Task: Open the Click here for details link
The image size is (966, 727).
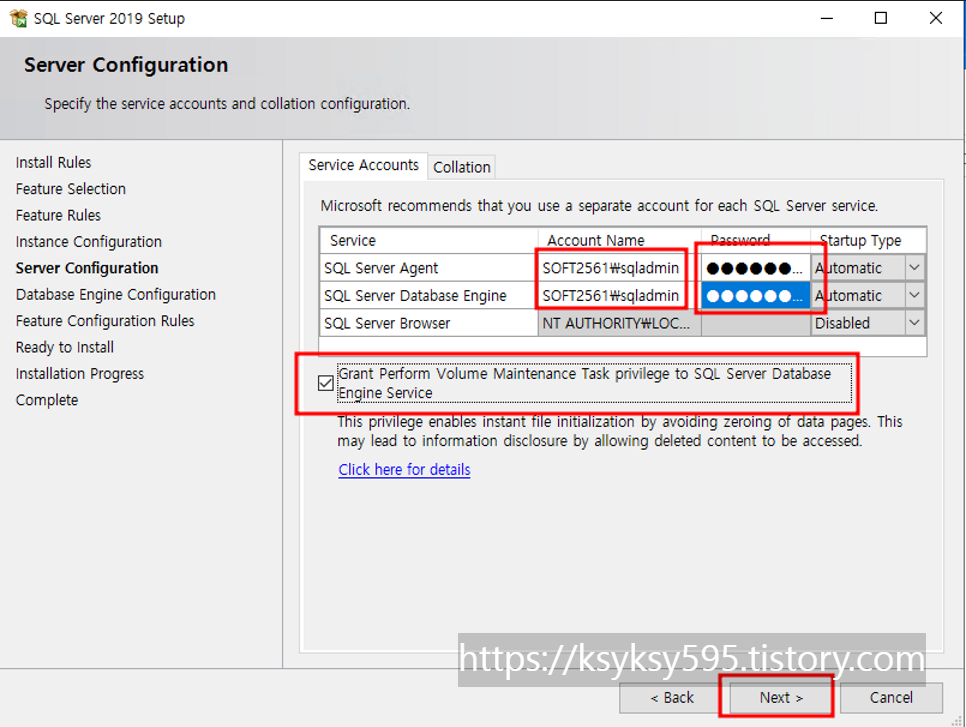Action: tap(404, 469)
